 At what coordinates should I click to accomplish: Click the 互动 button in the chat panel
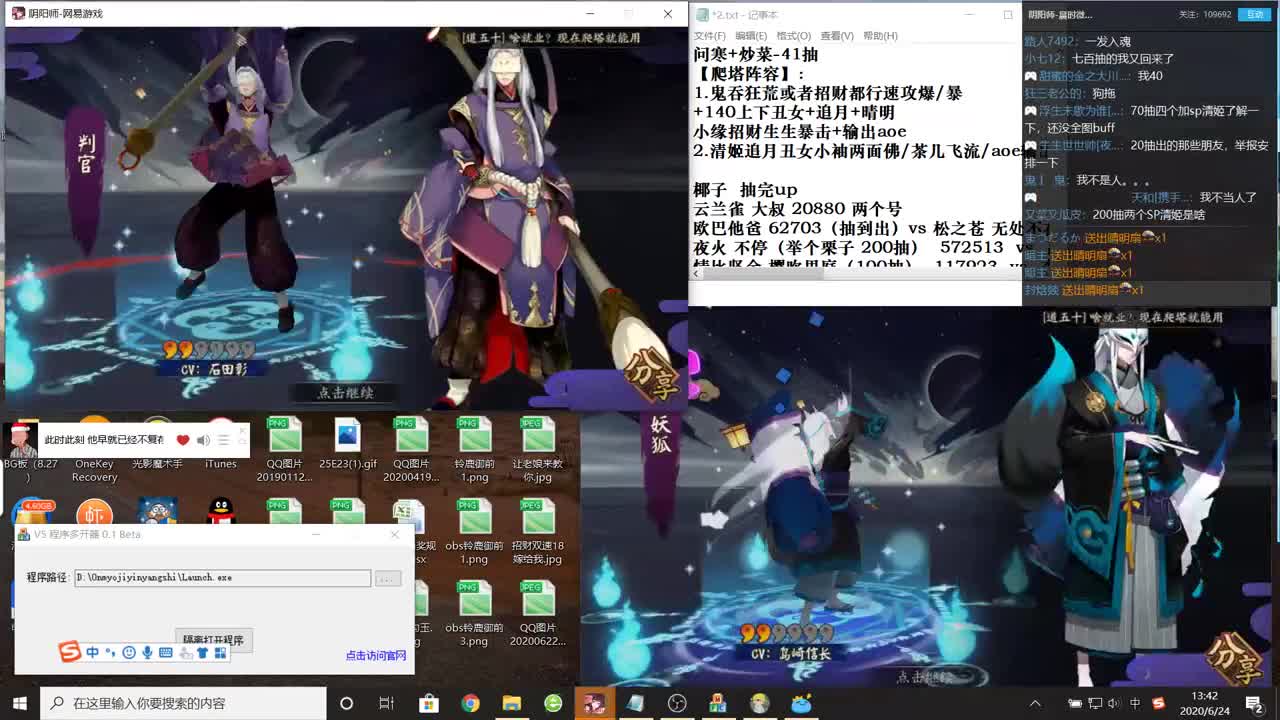(x=1254, y=14)
